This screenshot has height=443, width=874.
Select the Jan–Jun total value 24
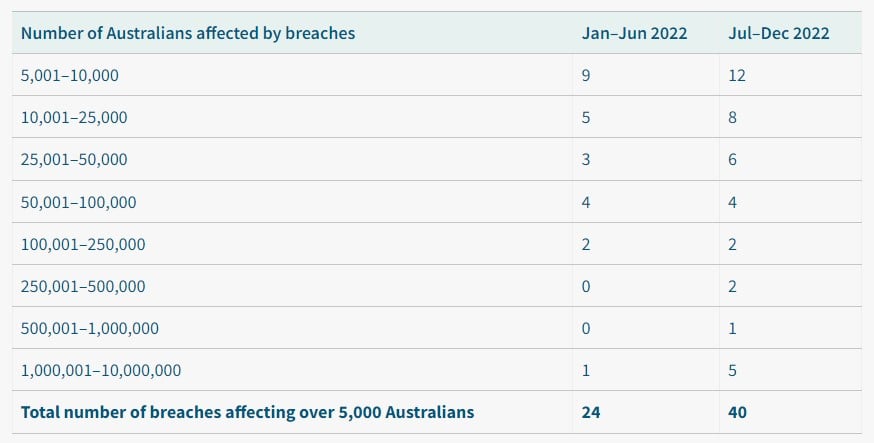591,412
